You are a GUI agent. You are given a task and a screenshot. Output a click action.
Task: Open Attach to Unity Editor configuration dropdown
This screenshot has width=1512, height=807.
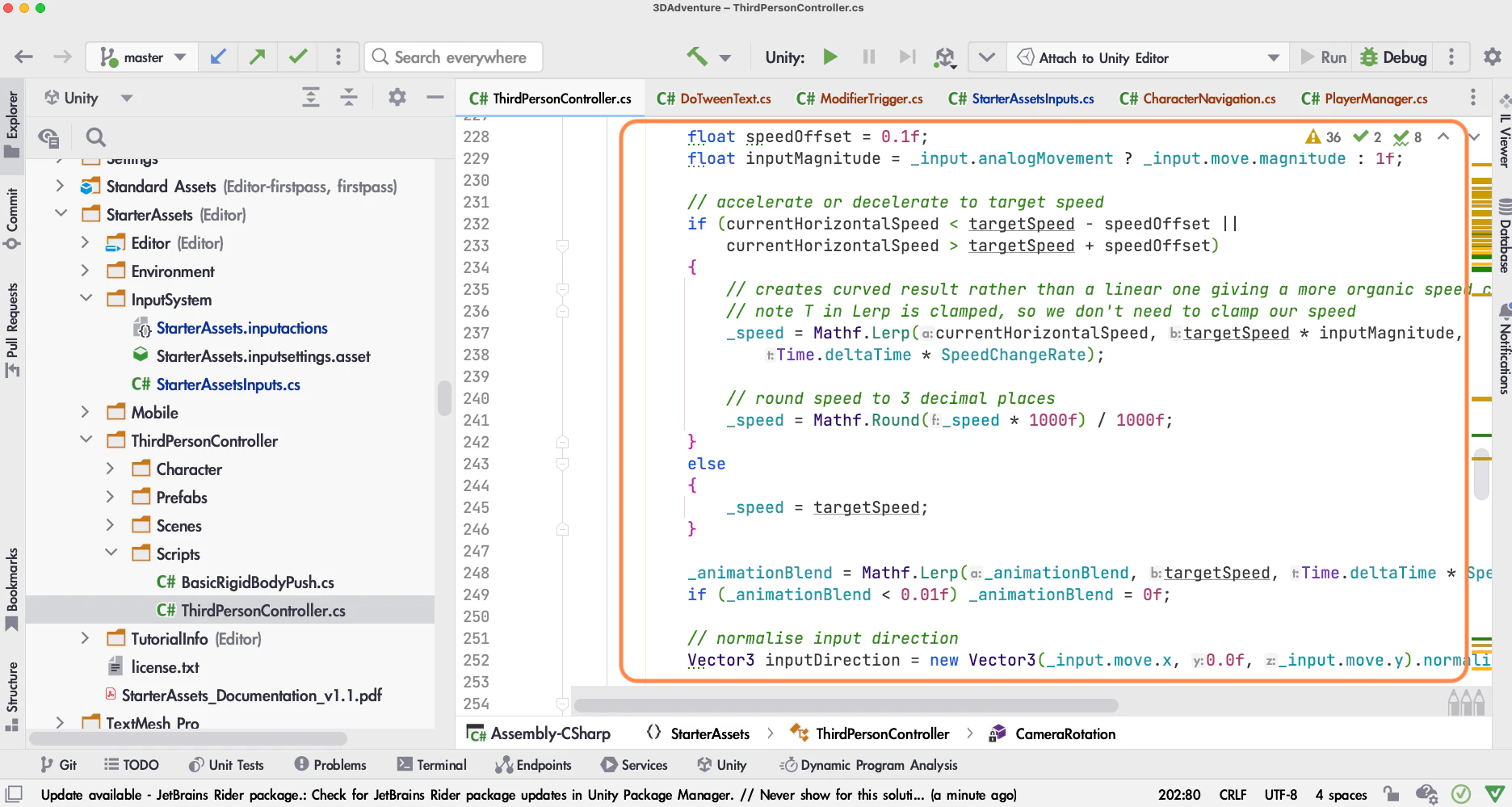[x=1149, y=57]
